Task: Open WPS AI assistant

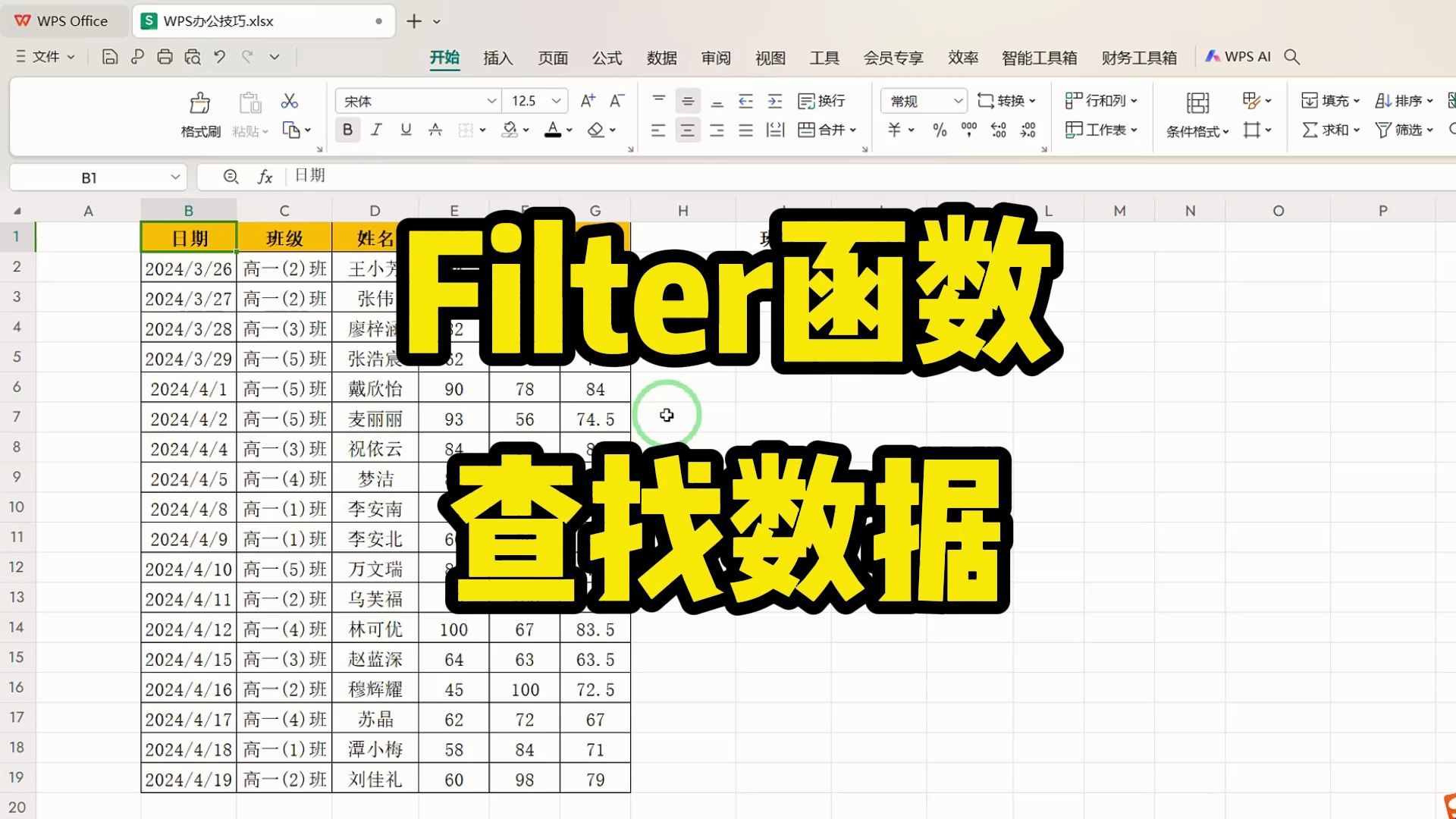Action: (x=1237, y=56)
